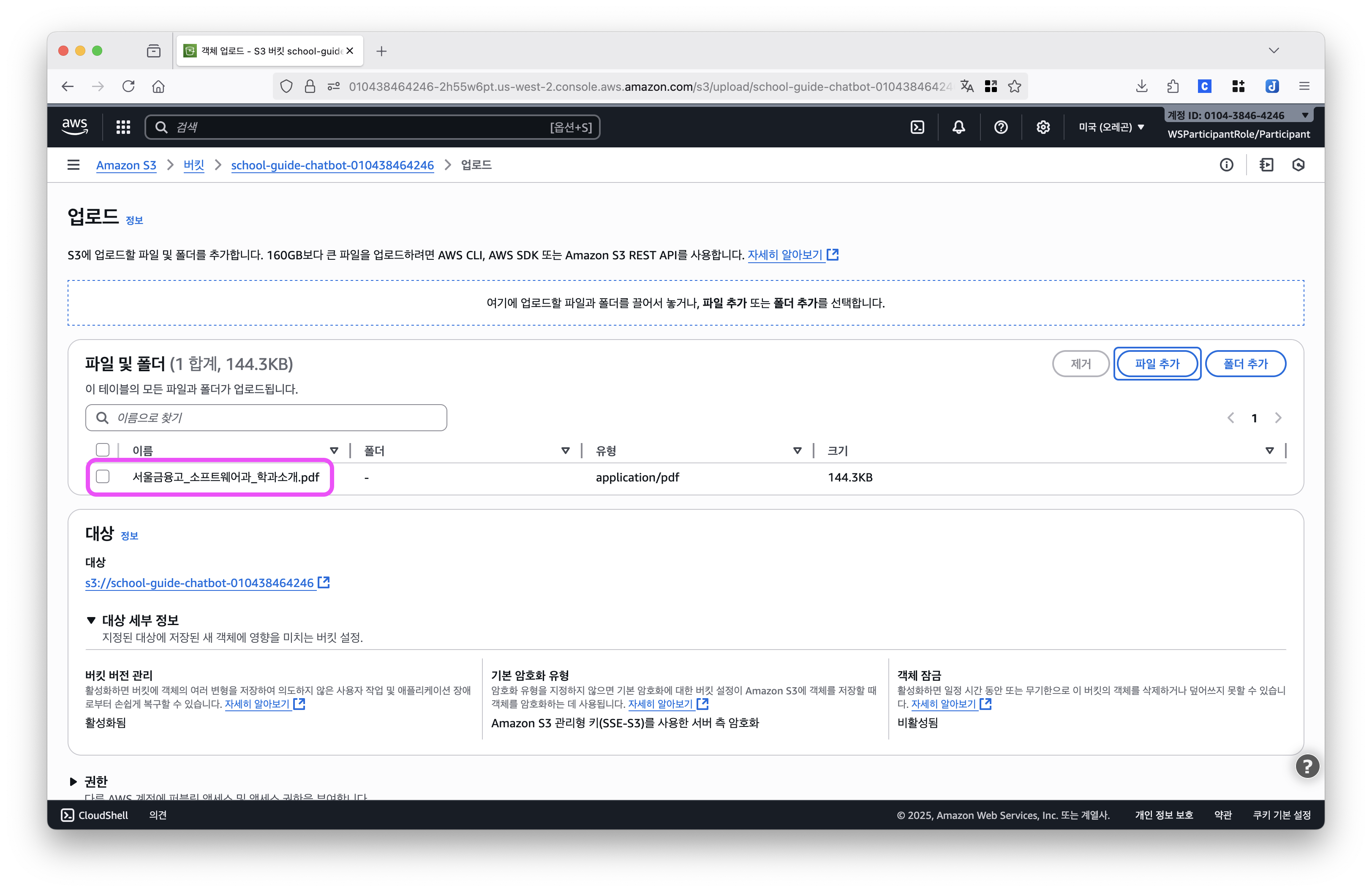The height and width of the screenshot is (892, 1372).
Task: Click the 폴더 추가 button
Action: [1245, 364]
